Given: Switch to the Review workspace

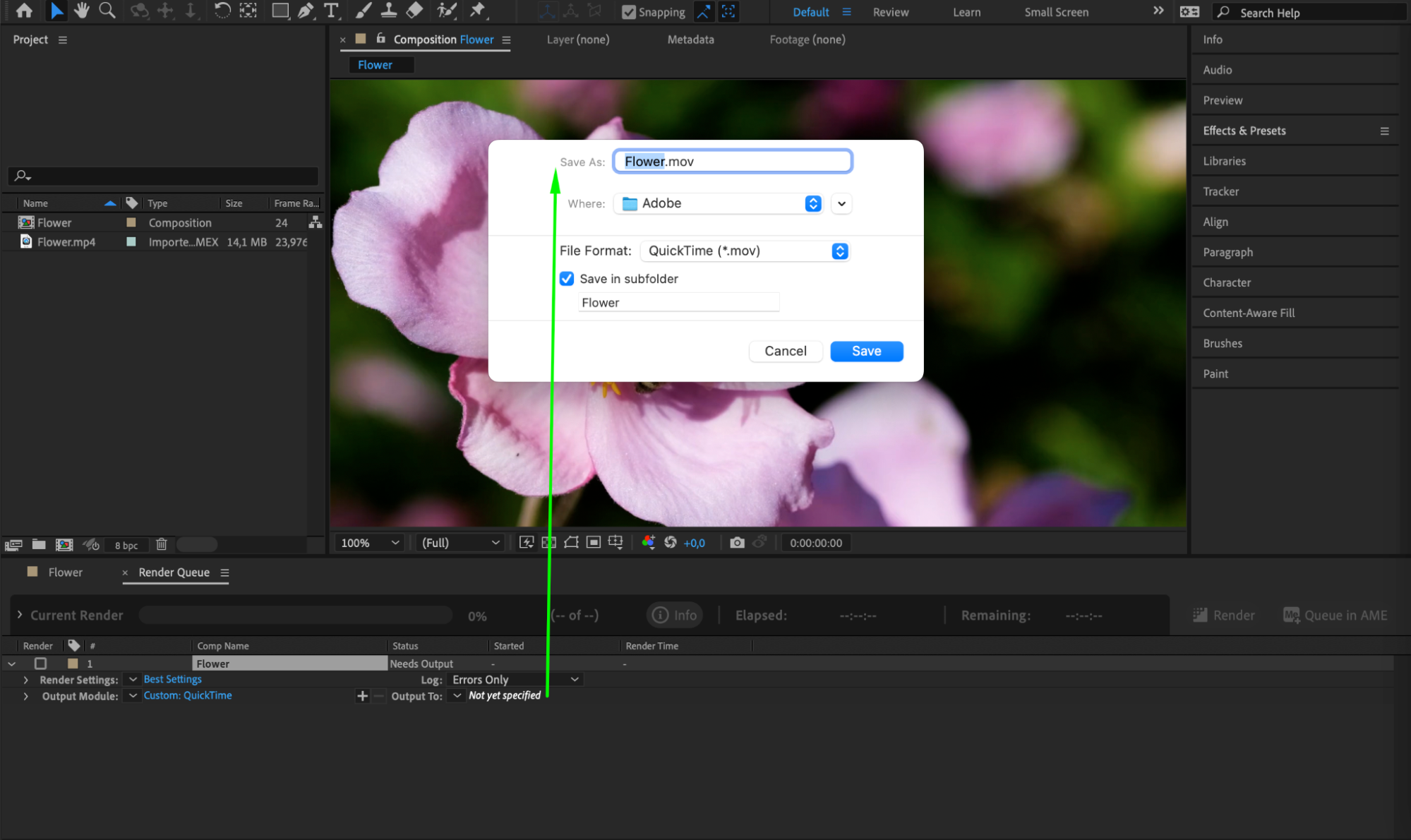Looking at the screenshot, I should [x=890, y=12].
